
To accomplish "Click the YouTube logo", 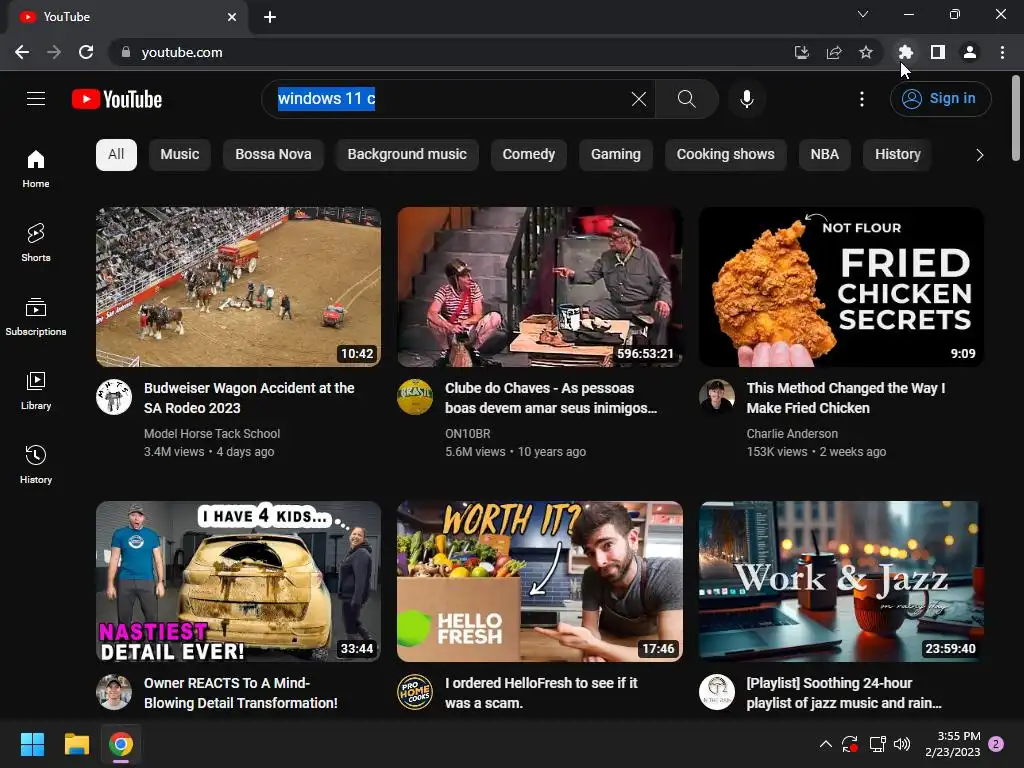I will coord(117,99).
